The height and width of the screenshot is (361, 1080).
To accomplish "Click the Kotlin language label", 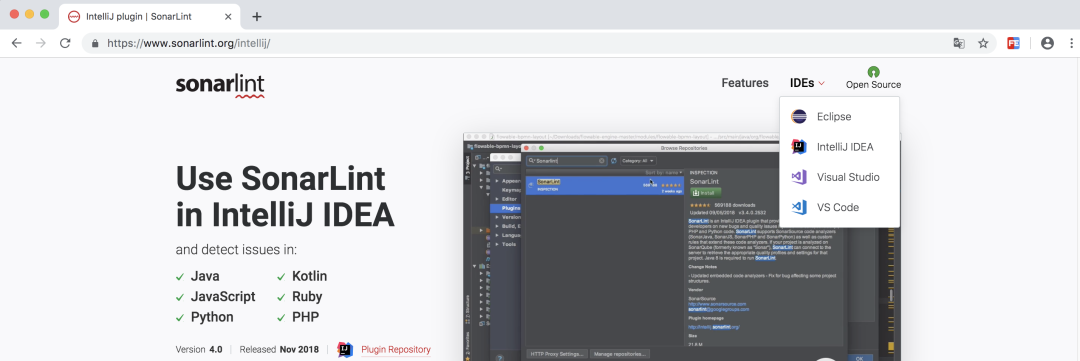I will (309, 276).
